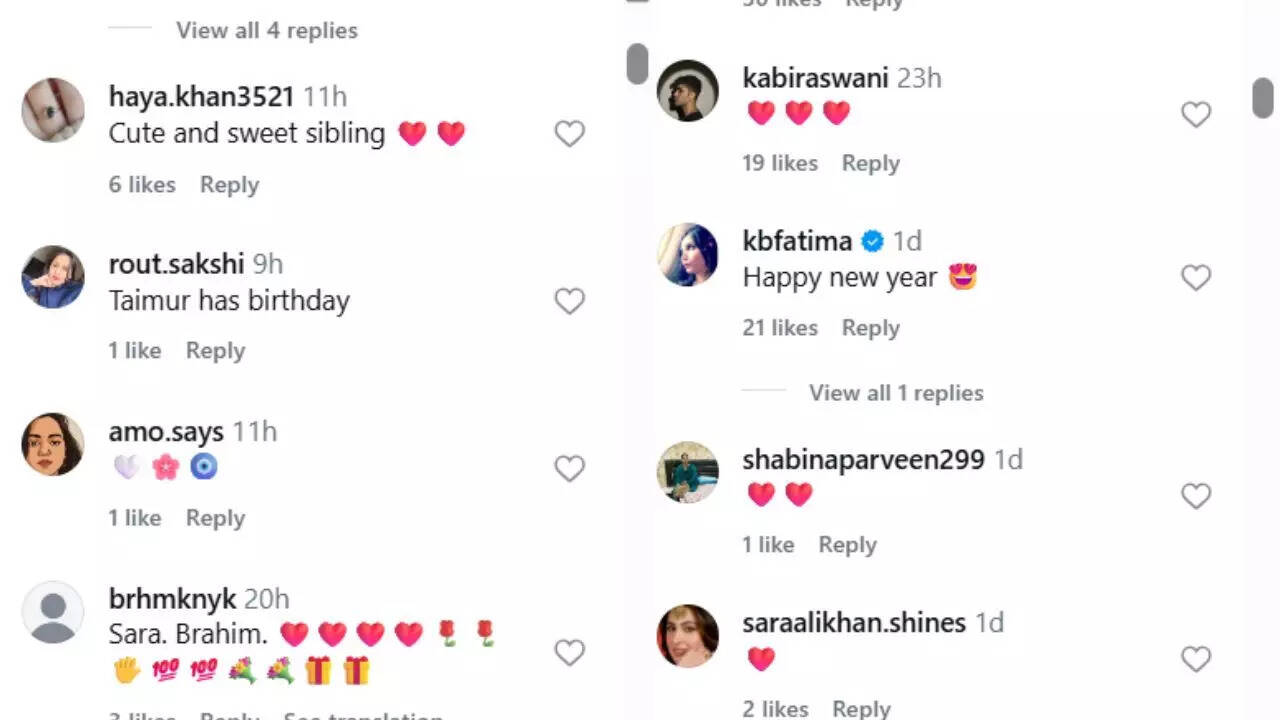This screenshot has width=1280, height=720.
Task: Open amo.says username link
Action: 166,432
